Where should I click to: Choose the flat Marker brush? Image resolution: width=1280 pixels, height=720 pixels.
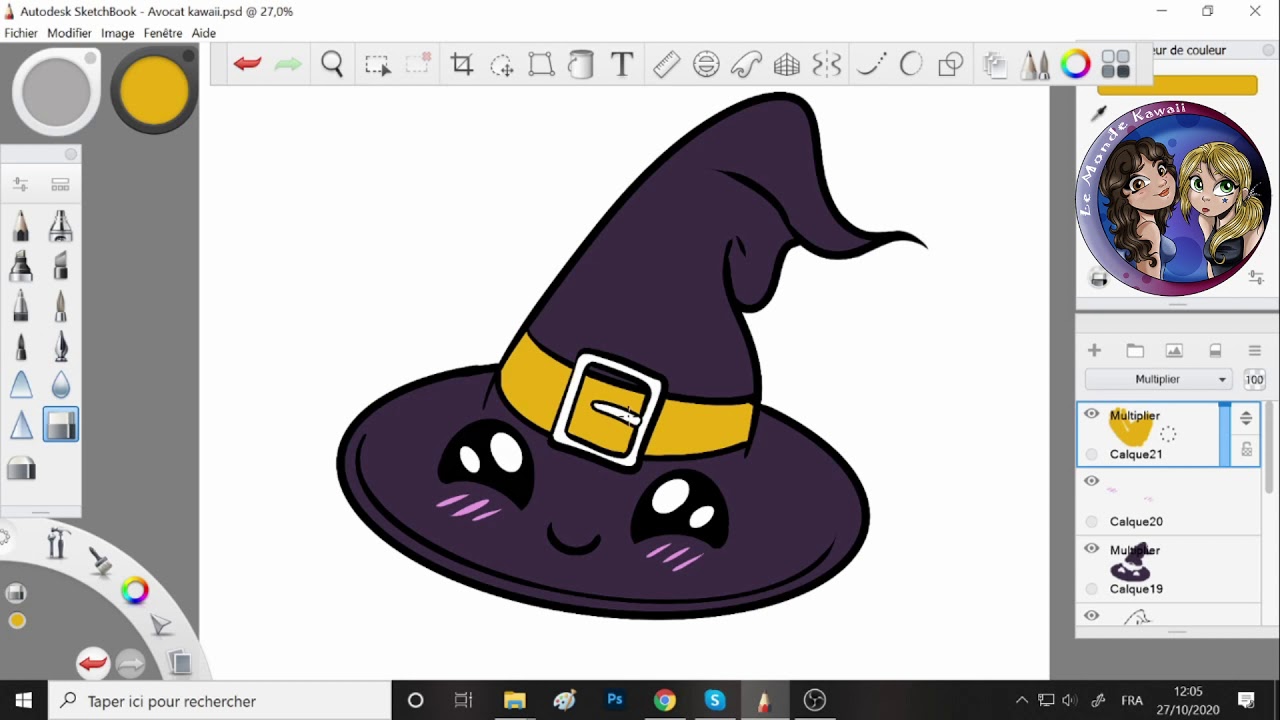(x=21, y=266)
